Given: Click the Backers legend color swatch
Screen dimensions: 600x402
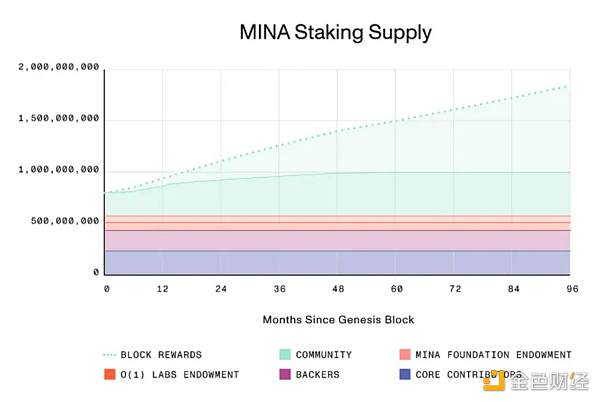Looking at the screenshot, I should [x=284, y=374].
